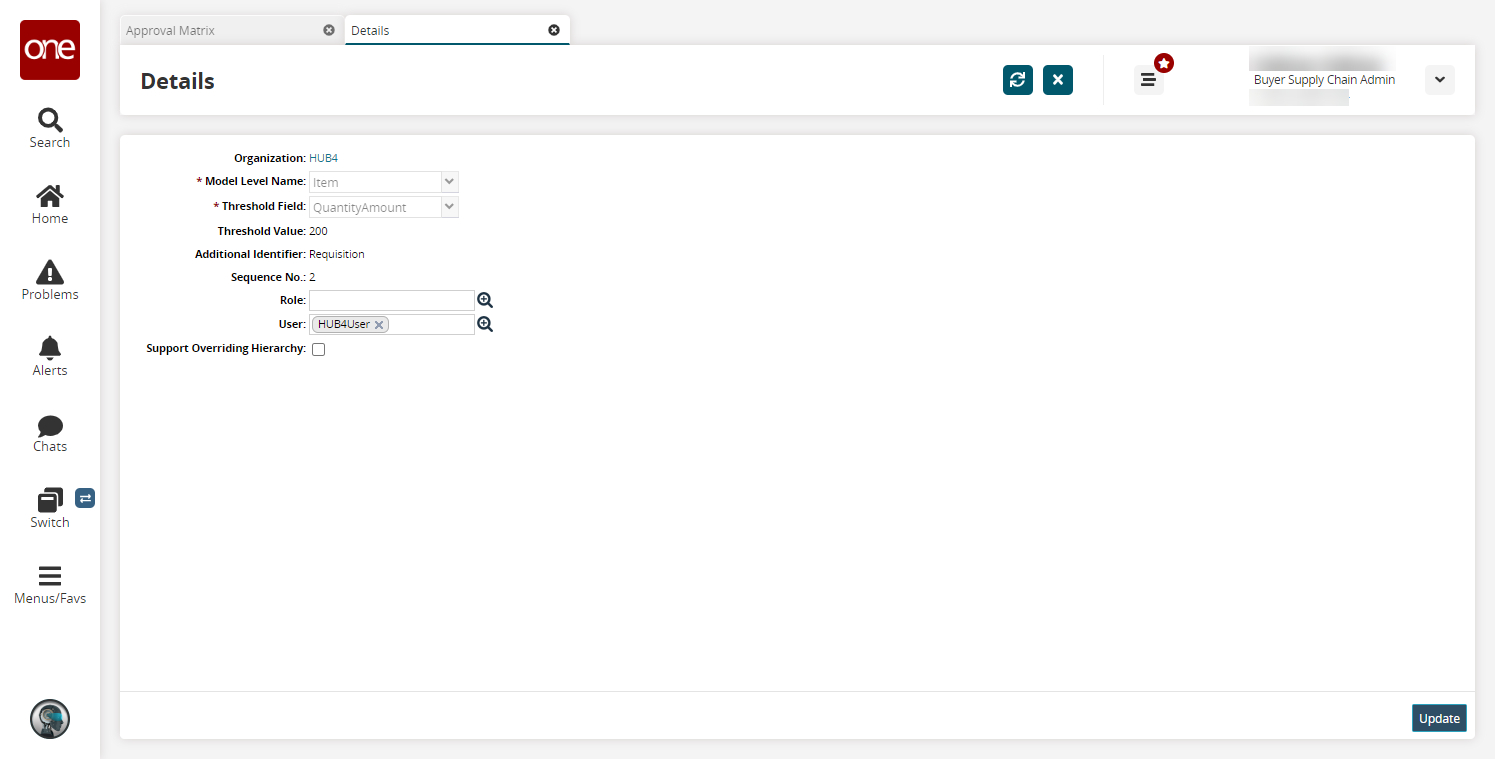Open the Problems panel

(50, 280)
